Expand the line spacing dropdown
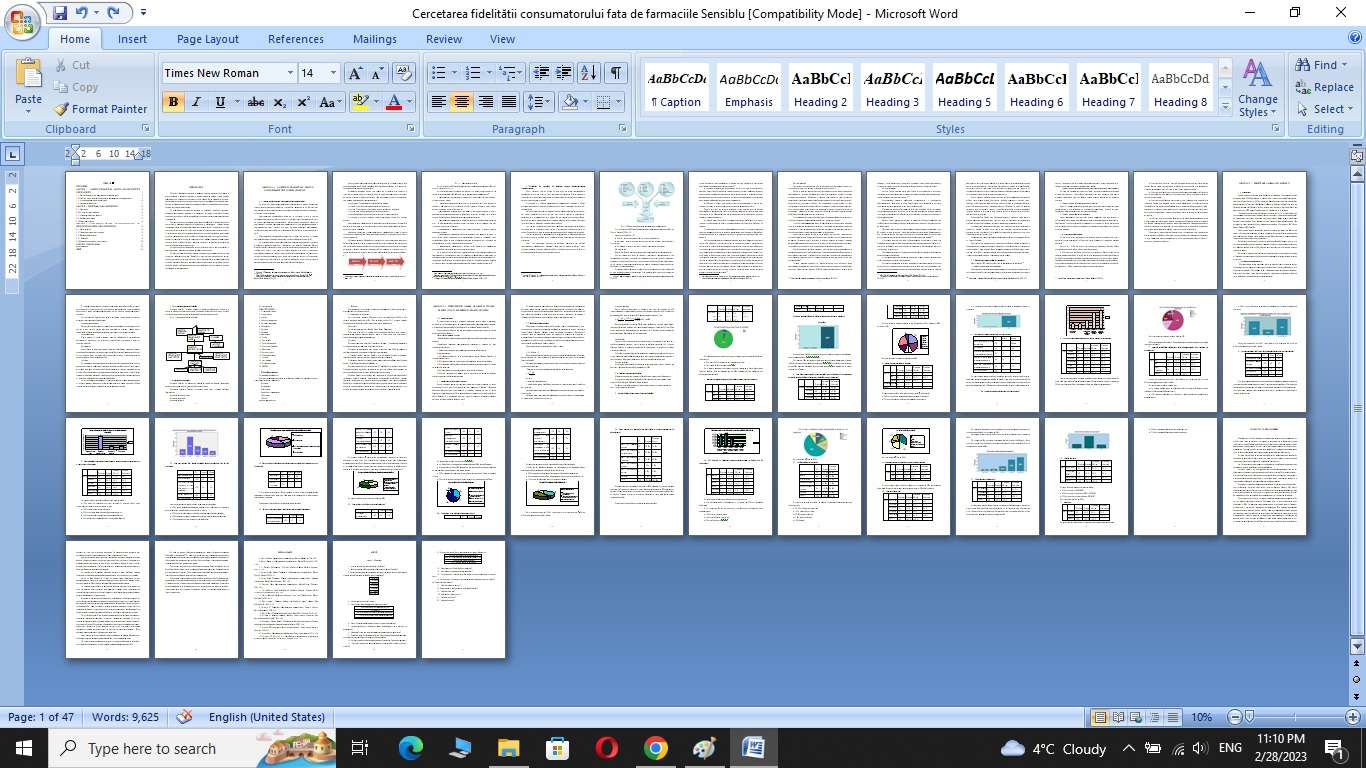The image size is (1366, 768). tap(547, 102)
